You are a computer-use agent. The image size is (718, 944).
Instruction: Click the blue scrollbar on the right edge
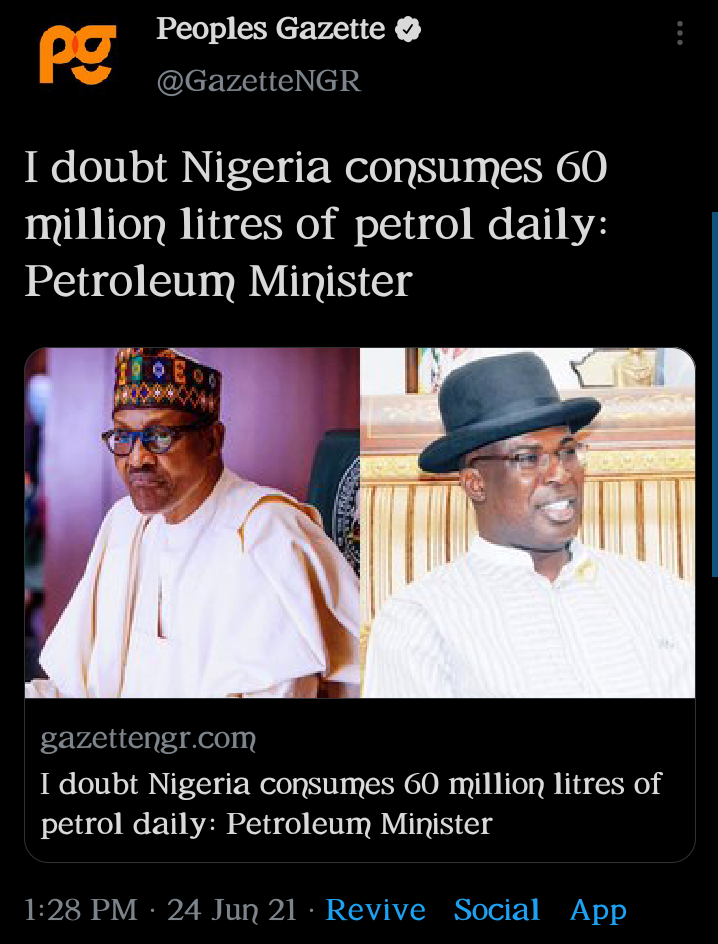714,394
